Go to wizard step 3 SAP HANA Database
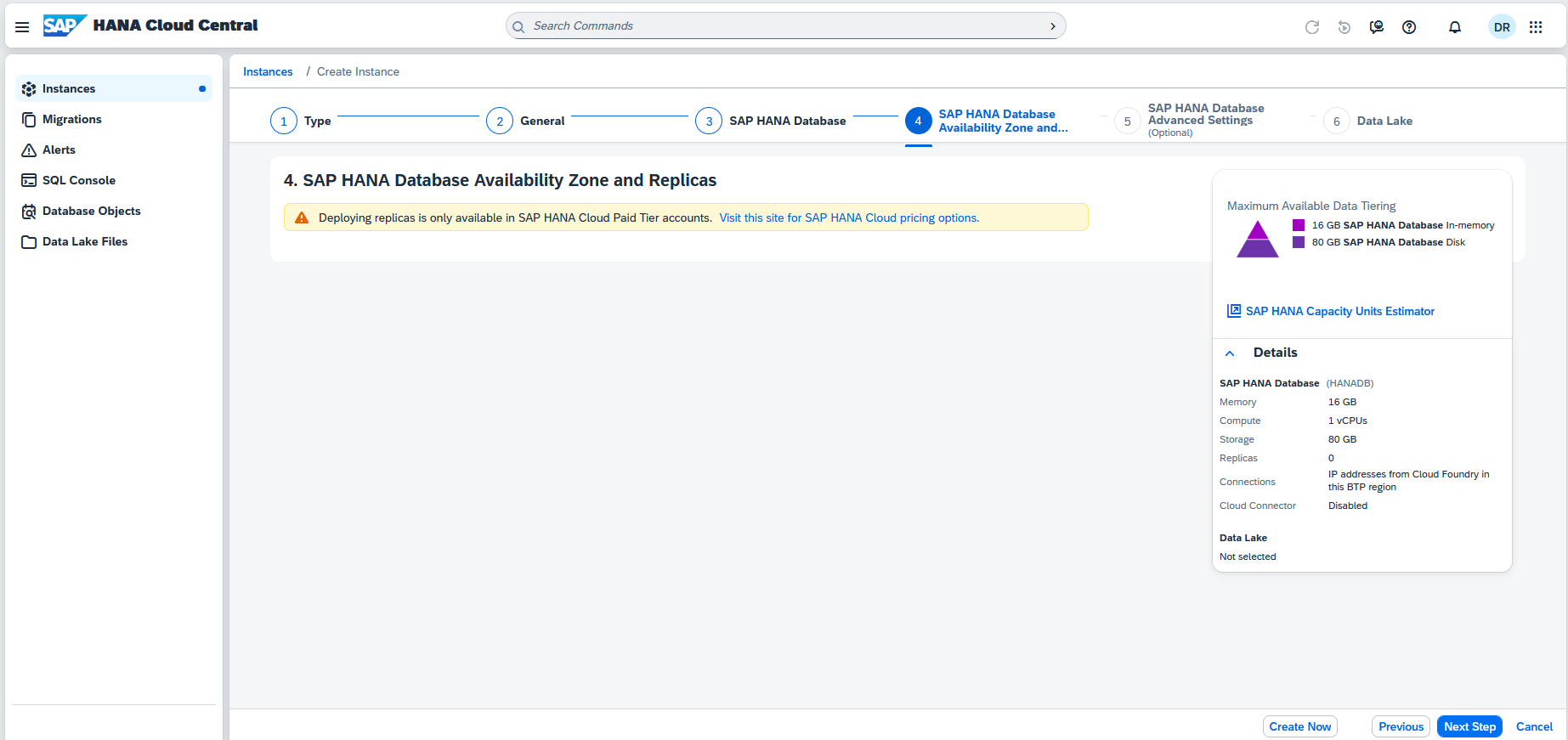The image size is (1568, 740). [771, 121]
